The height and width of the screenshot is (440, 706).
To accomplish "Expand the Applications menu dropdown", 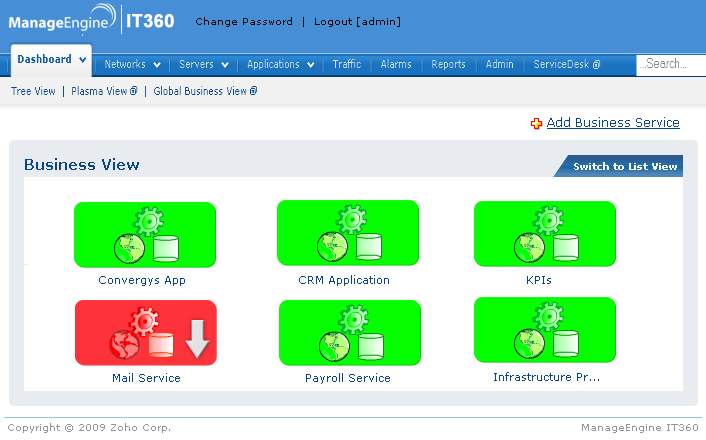I will 311,65.
